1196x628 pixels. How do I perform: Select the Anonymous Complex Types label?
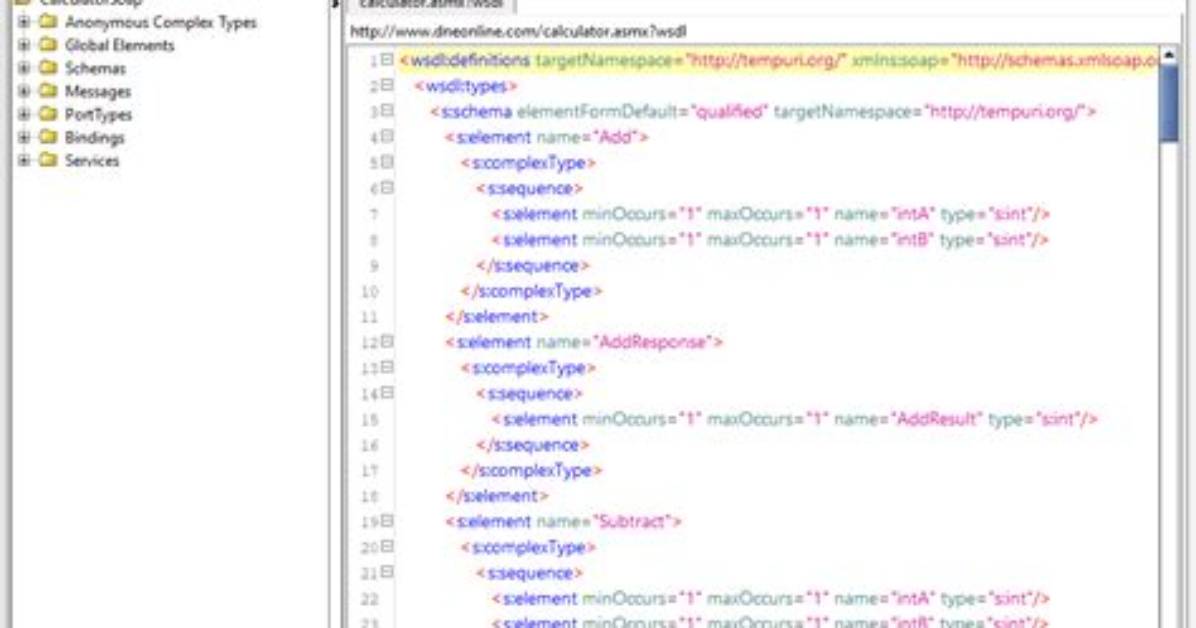[x=161, y=23]
